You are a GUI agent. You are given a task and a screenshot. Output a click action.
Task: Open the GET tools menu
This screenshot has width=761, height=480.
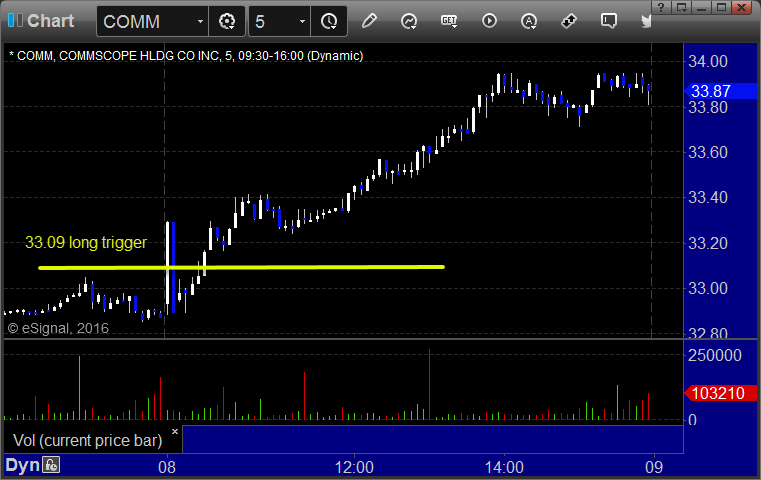click(x=449, y=21)
